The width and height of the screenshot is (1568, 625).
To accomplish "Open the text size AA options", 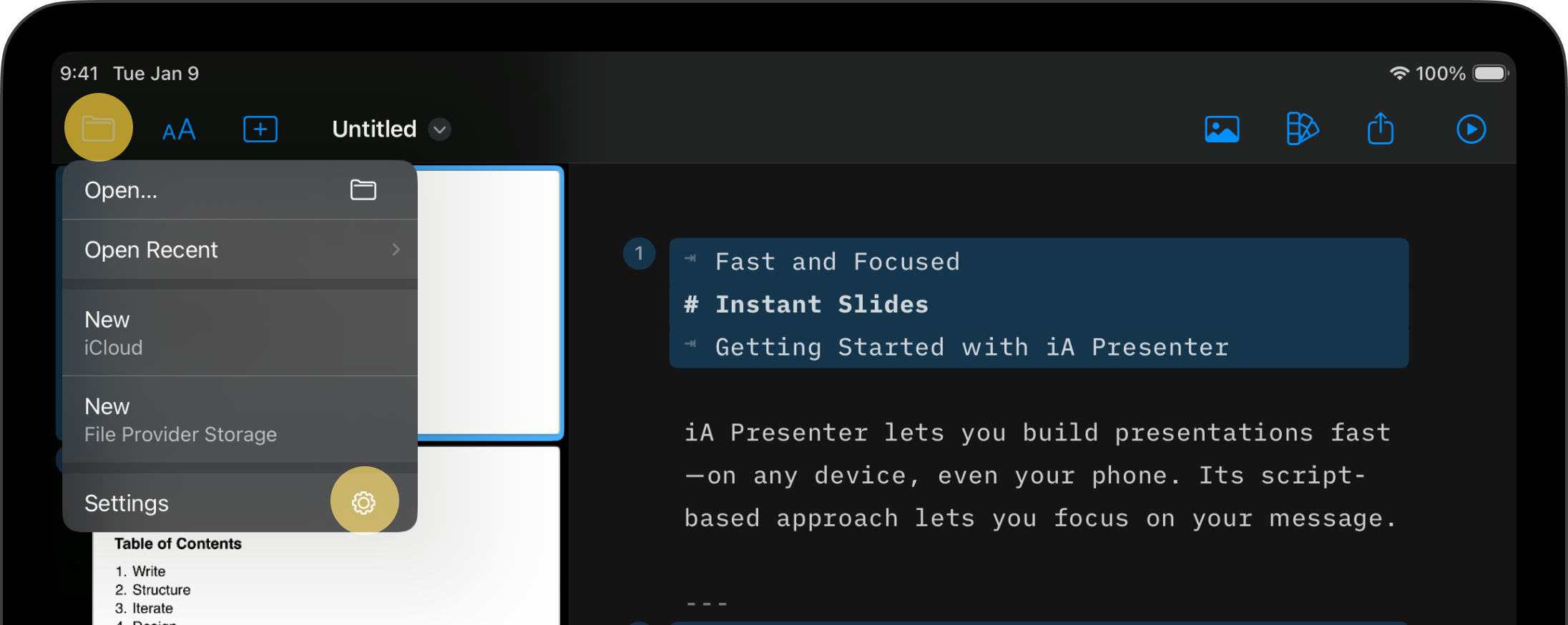I will point(179,130).
